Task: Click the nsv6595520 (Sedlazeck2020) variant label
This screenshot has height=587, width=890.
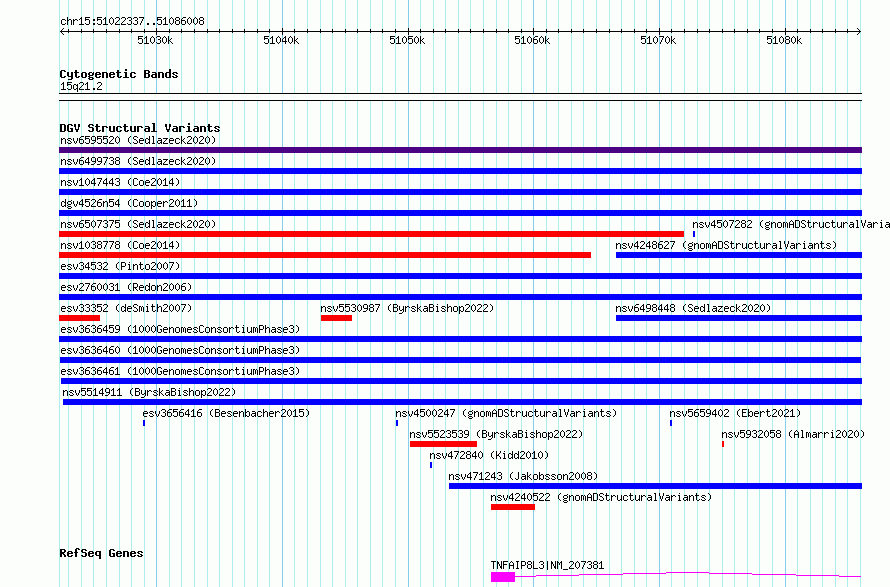Action: tap(137, 140)
